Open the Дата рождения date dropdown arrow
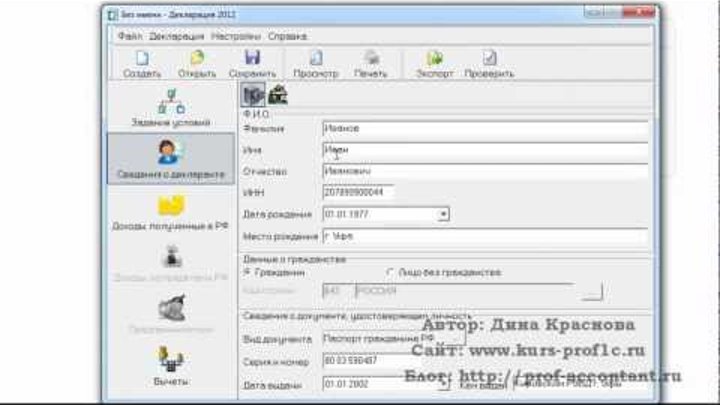Viewport: 720px width, 405px height. [x=443, y=214]
